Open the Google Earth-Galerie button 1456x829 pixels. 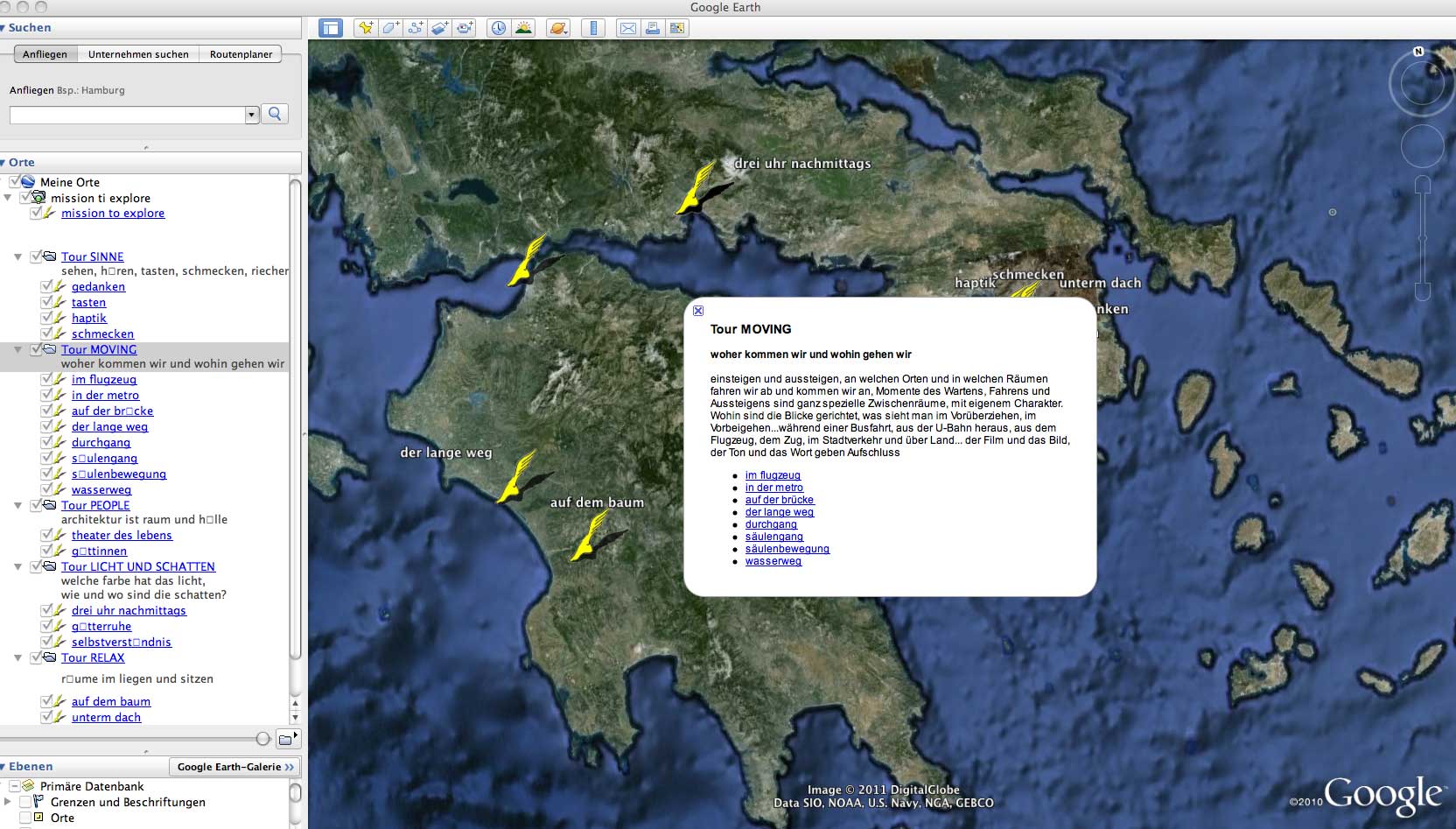point(234,767)
